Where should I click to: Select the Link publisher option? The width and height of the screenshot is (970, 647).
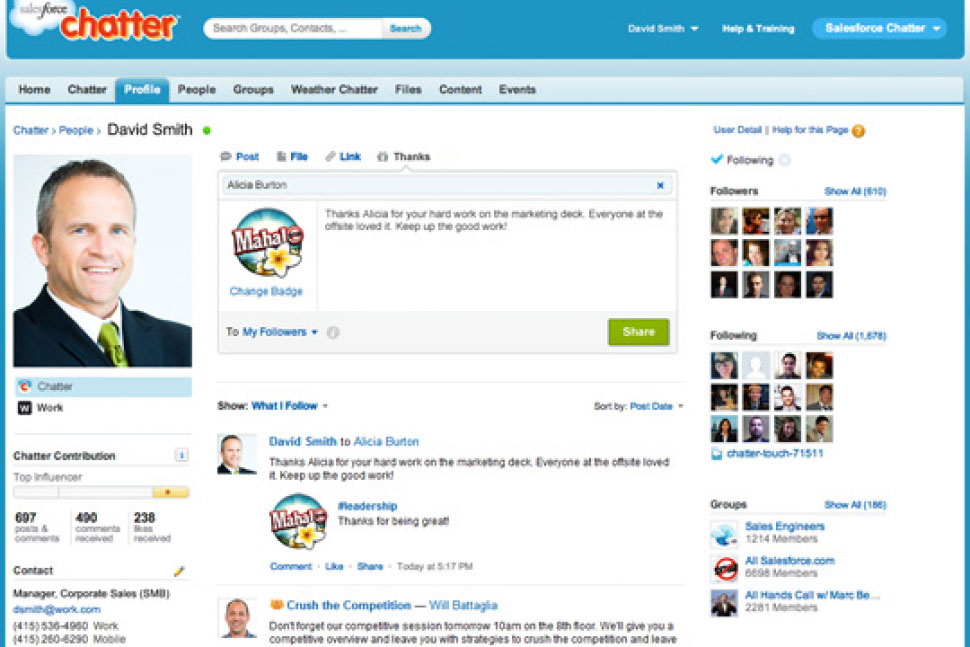click(343, 156)
